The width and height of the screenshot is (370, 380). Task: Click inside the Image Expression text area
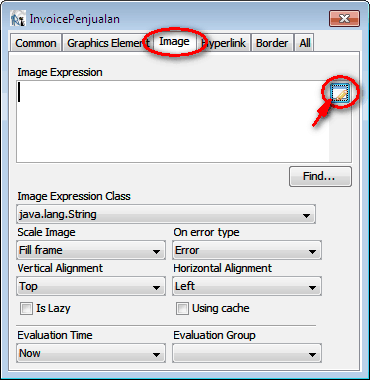coord(173,122)
